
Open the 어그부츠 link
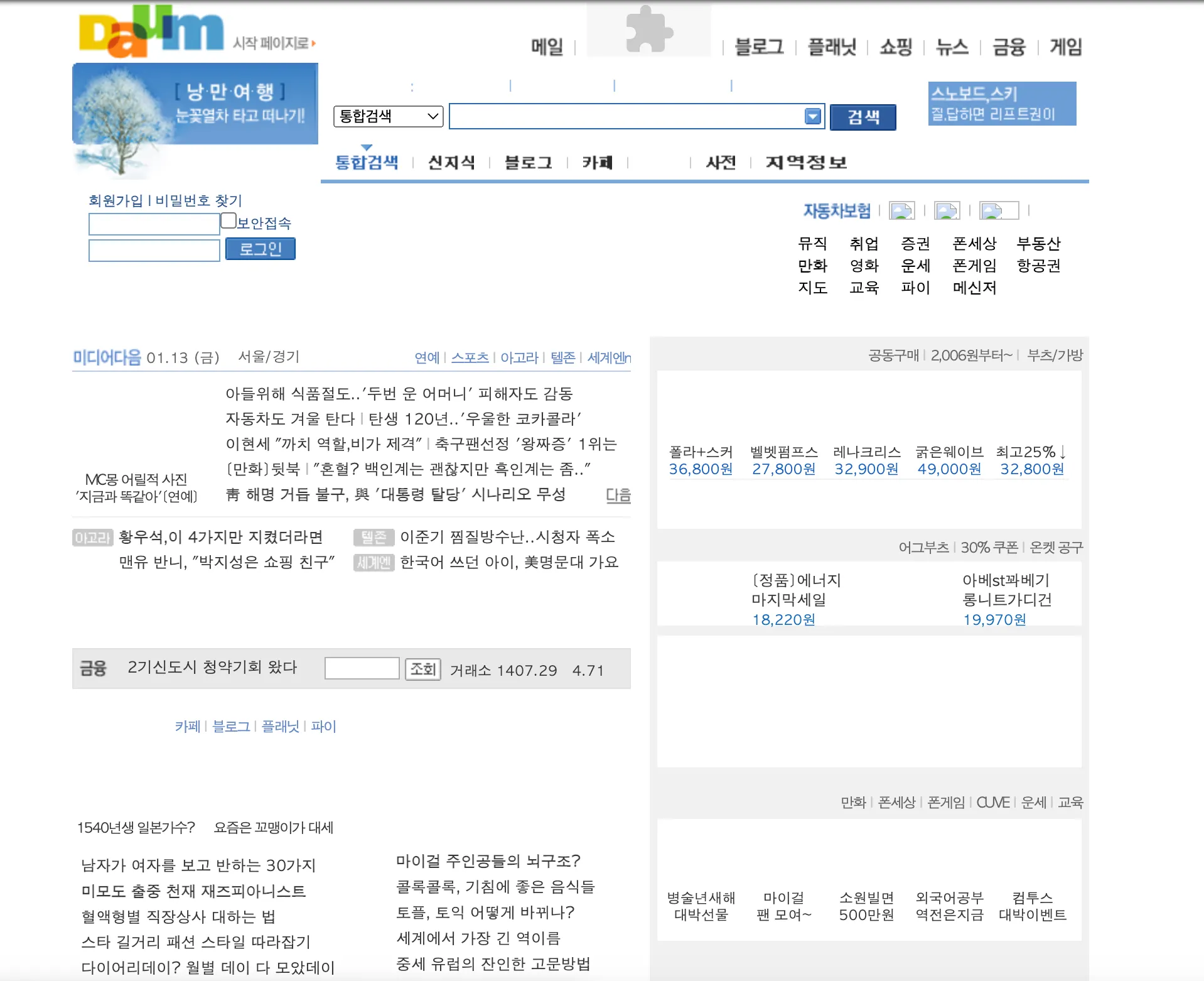click(x=924, y=548)
